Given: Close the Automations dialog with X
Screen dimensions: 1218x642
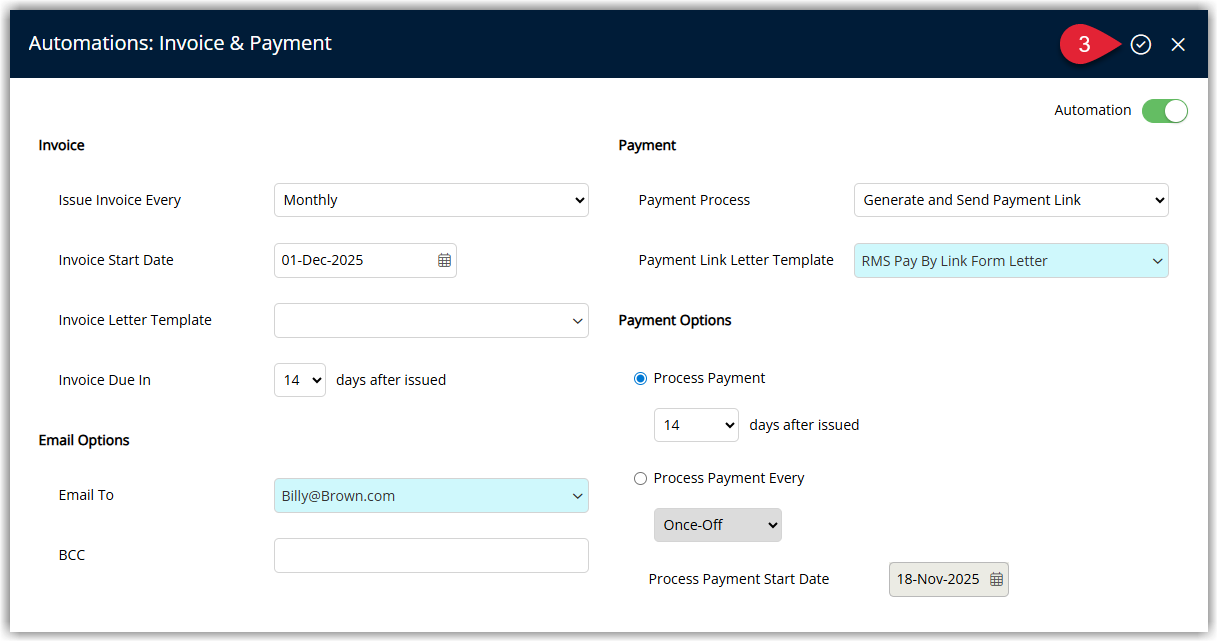Looking at the screenshot, I should 1178,44.
